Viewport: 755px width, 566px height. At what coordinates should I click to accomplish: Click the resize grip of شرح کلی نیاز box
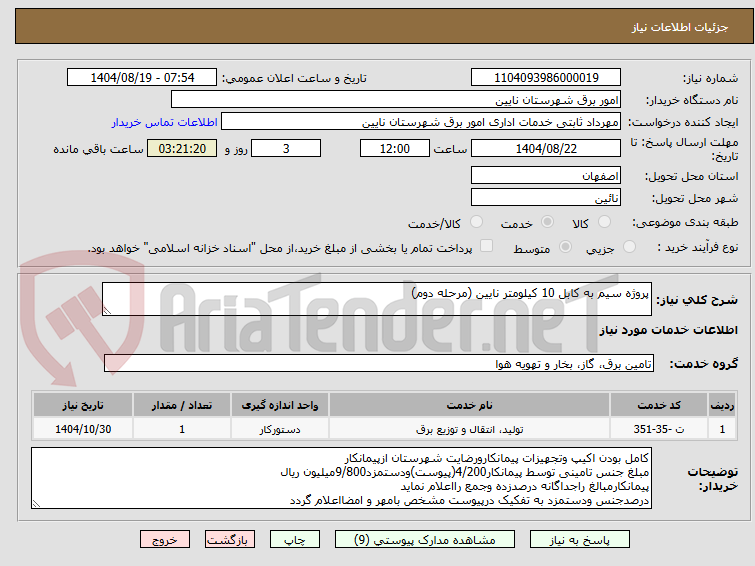[x=107, y=311]
